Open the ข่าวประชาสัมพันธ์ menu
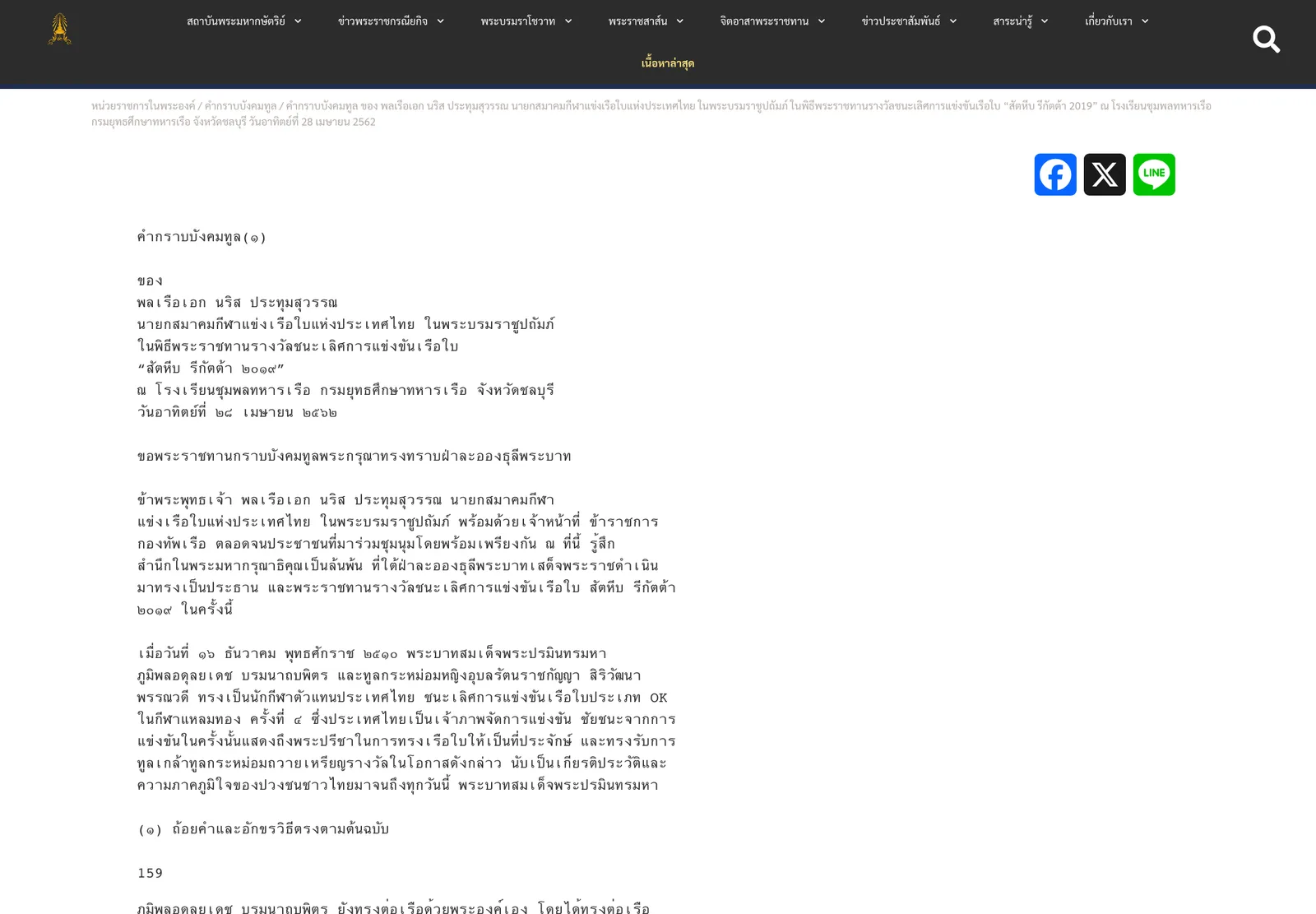 click(x=901, y=21)
